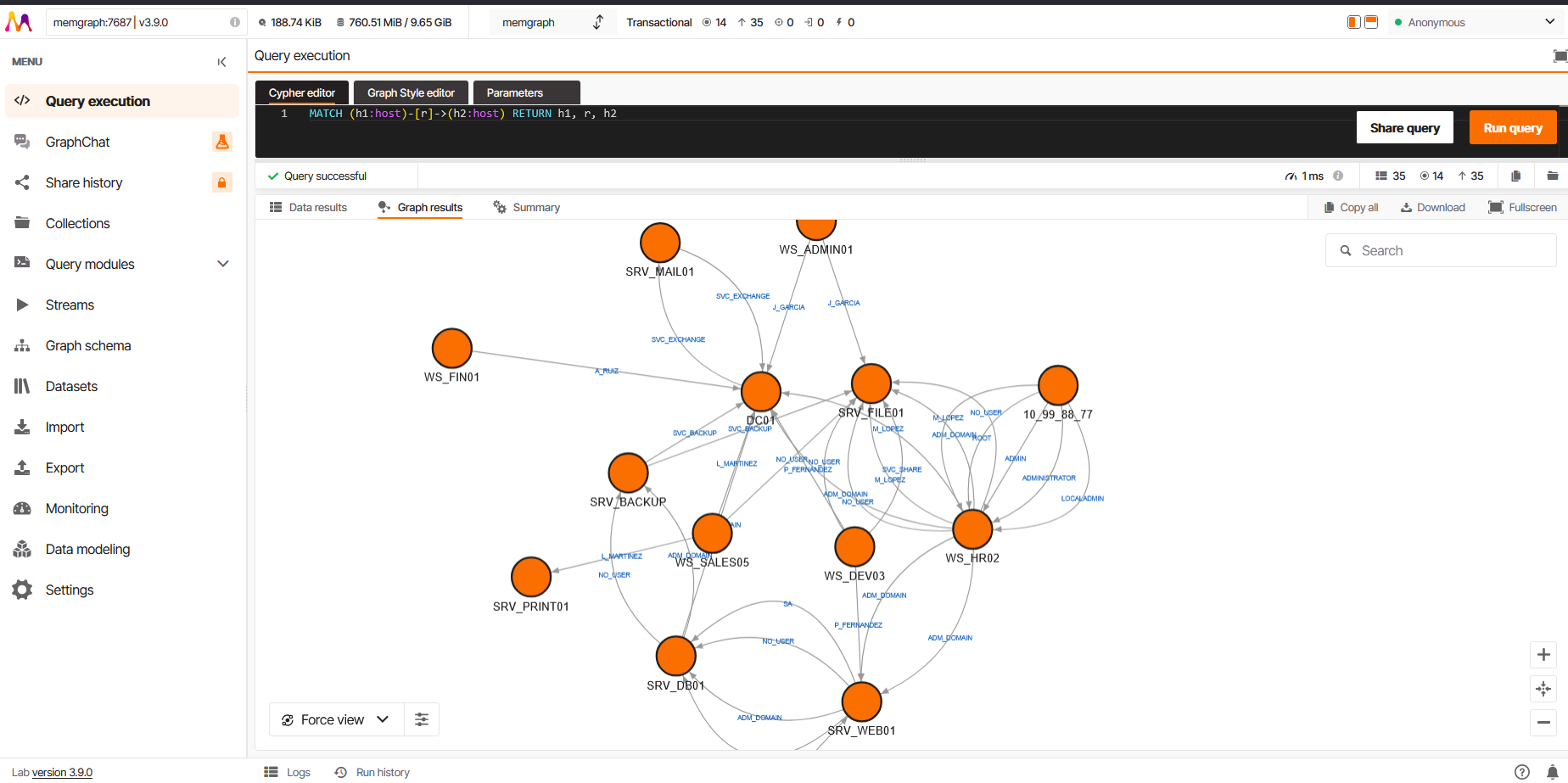Open the Force view dropdown

tap(335, 719)
